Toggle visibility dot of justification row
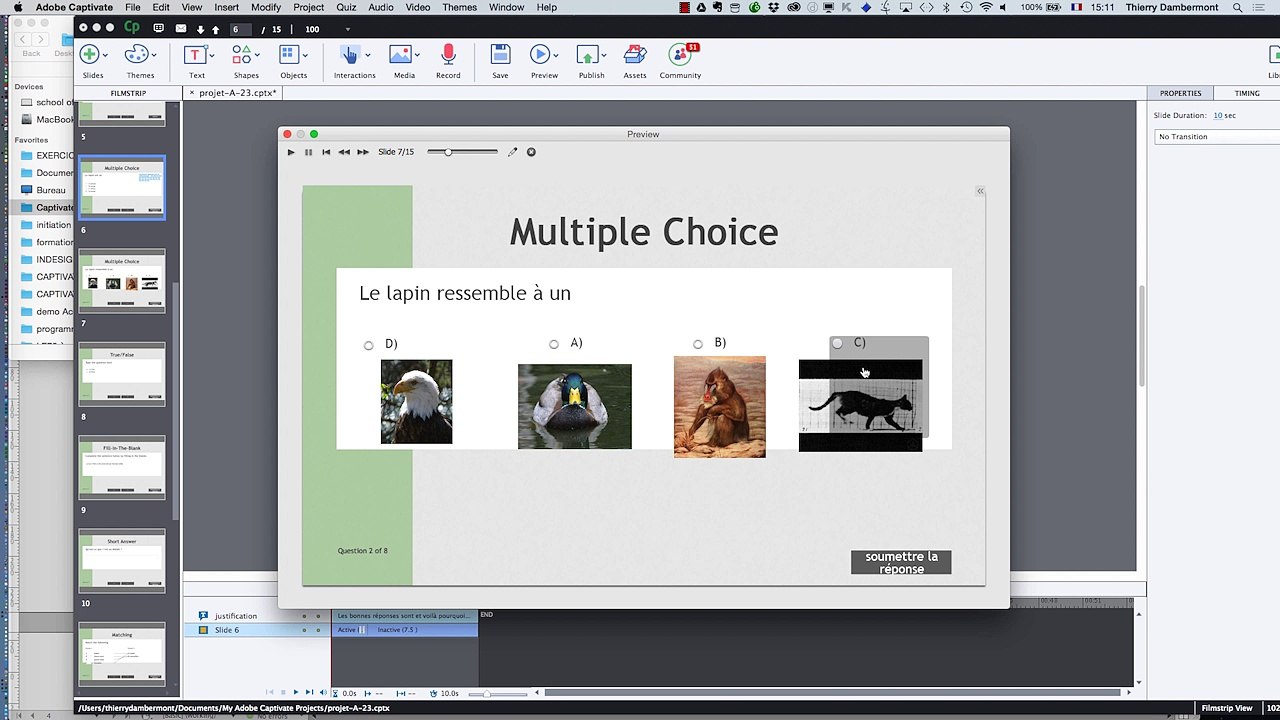The image size is (1280, 720). coord(304,616)
